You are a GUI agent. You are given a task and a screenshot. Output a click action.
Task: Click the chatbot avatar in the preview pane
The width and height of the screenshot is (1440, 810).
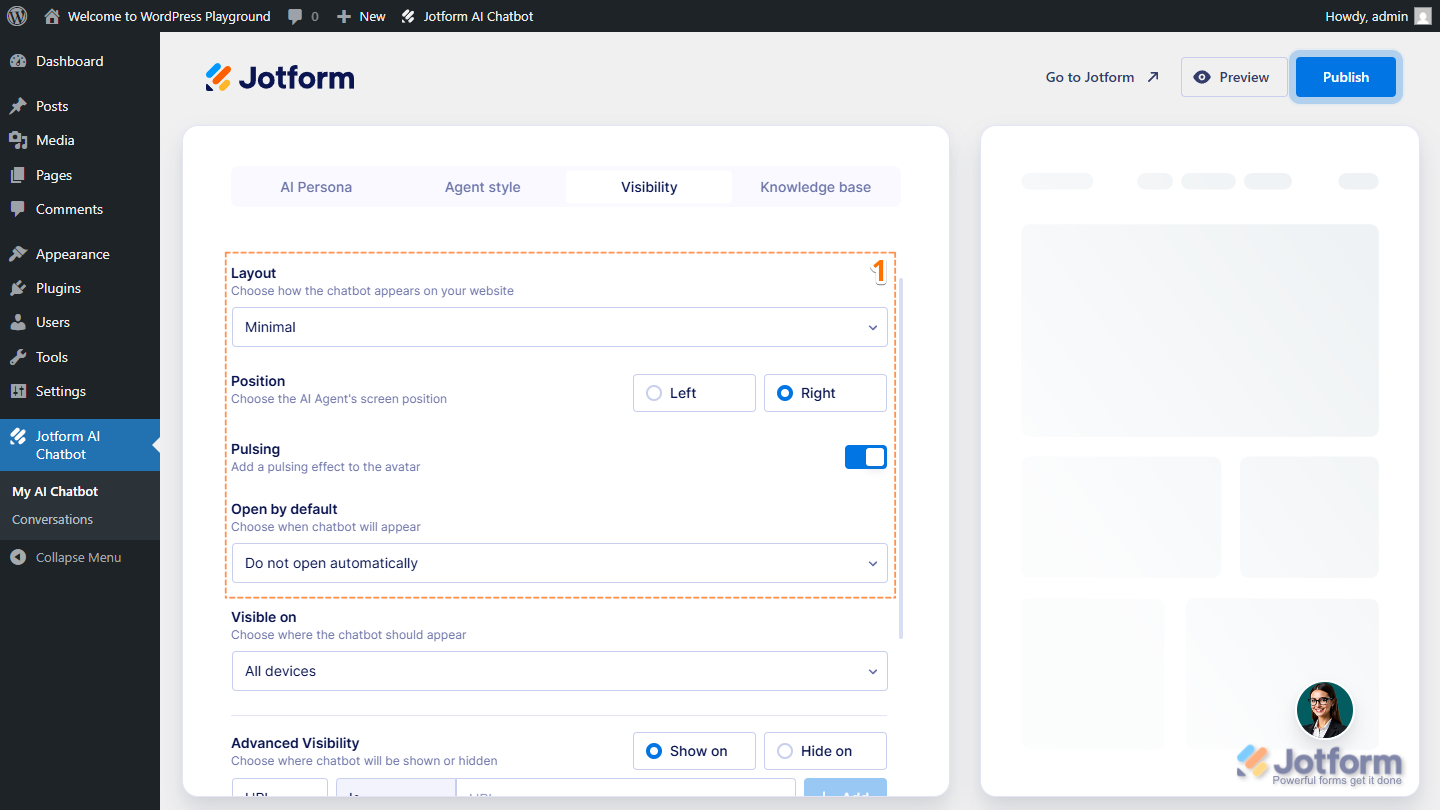tap(1325, 710)
